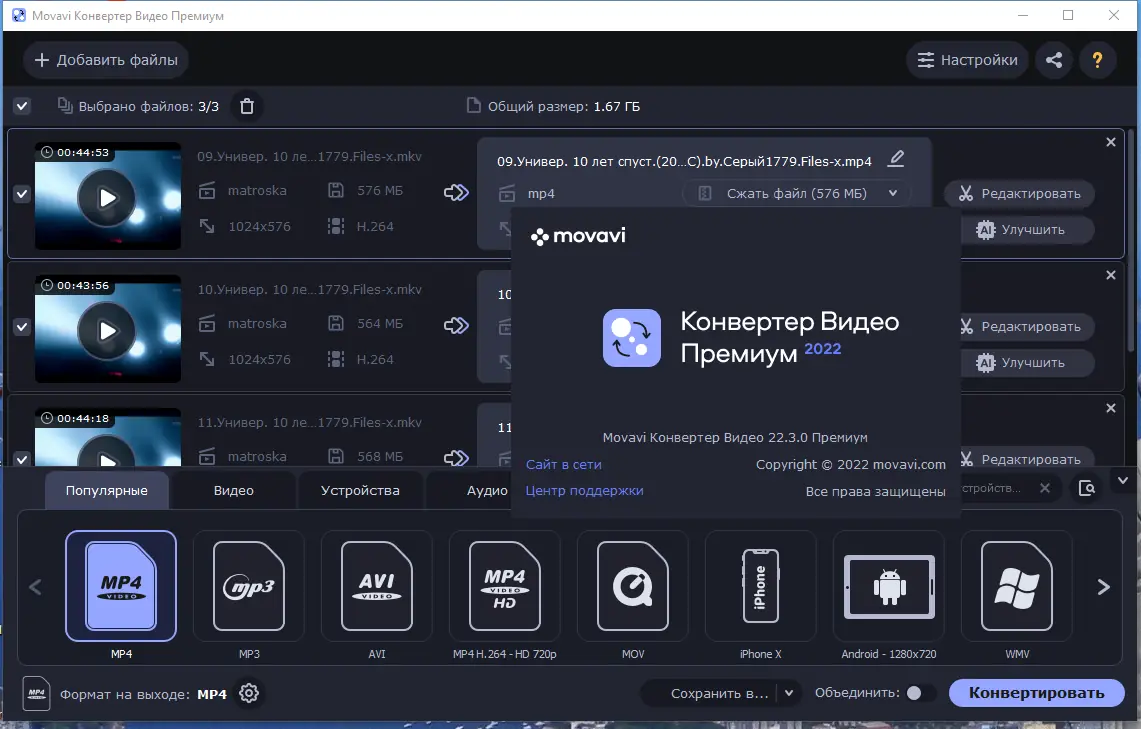Image resolution: width=1141 pixels, height=729 pixels.
Task: Collapse the format panel chevron
Action: (x=1122, y=481)
